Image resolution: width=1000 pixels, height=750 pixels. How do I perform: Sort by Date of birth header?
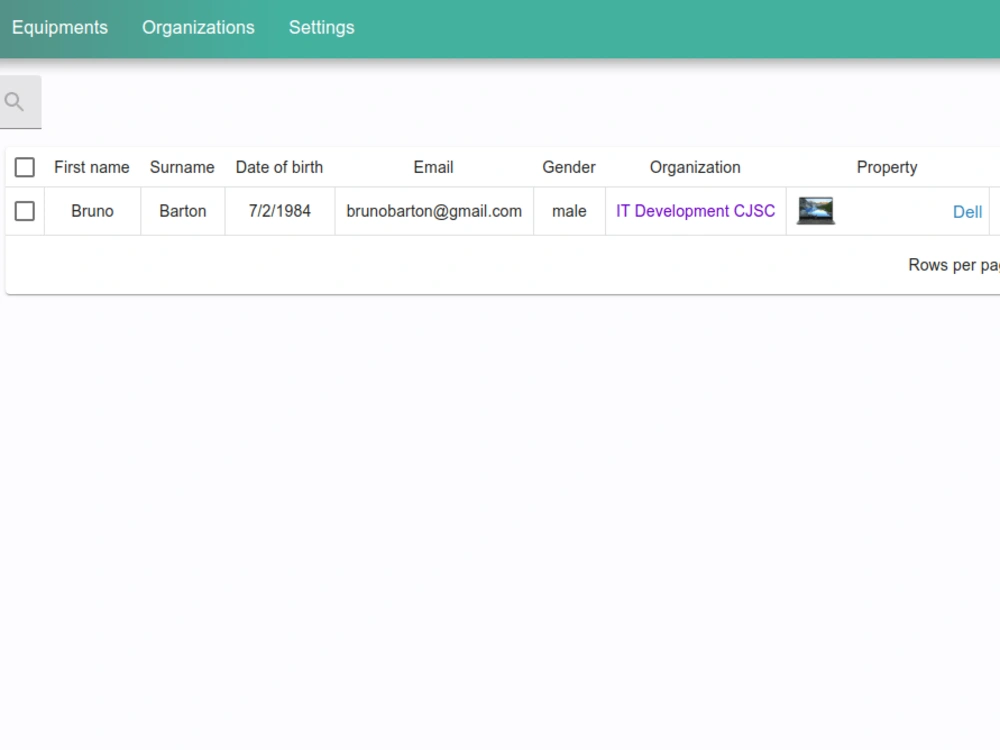coord(279,167)
